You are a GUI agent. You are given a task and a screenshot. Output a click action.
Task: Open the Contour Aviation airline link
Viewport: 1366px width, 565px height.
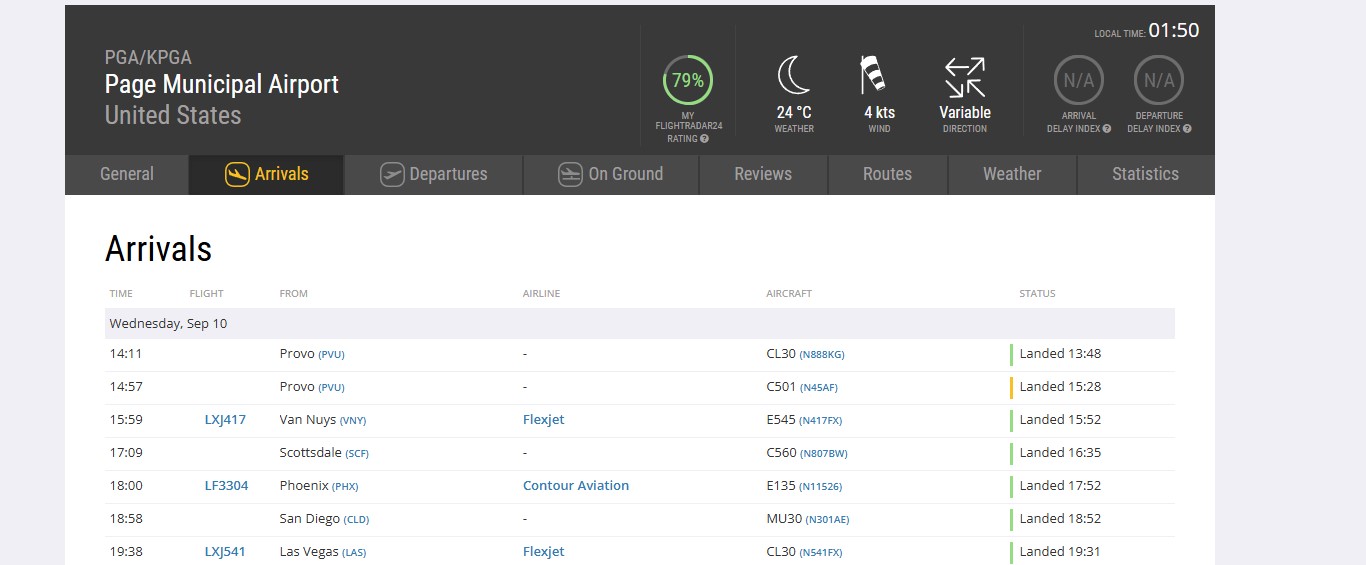(576, 486)
